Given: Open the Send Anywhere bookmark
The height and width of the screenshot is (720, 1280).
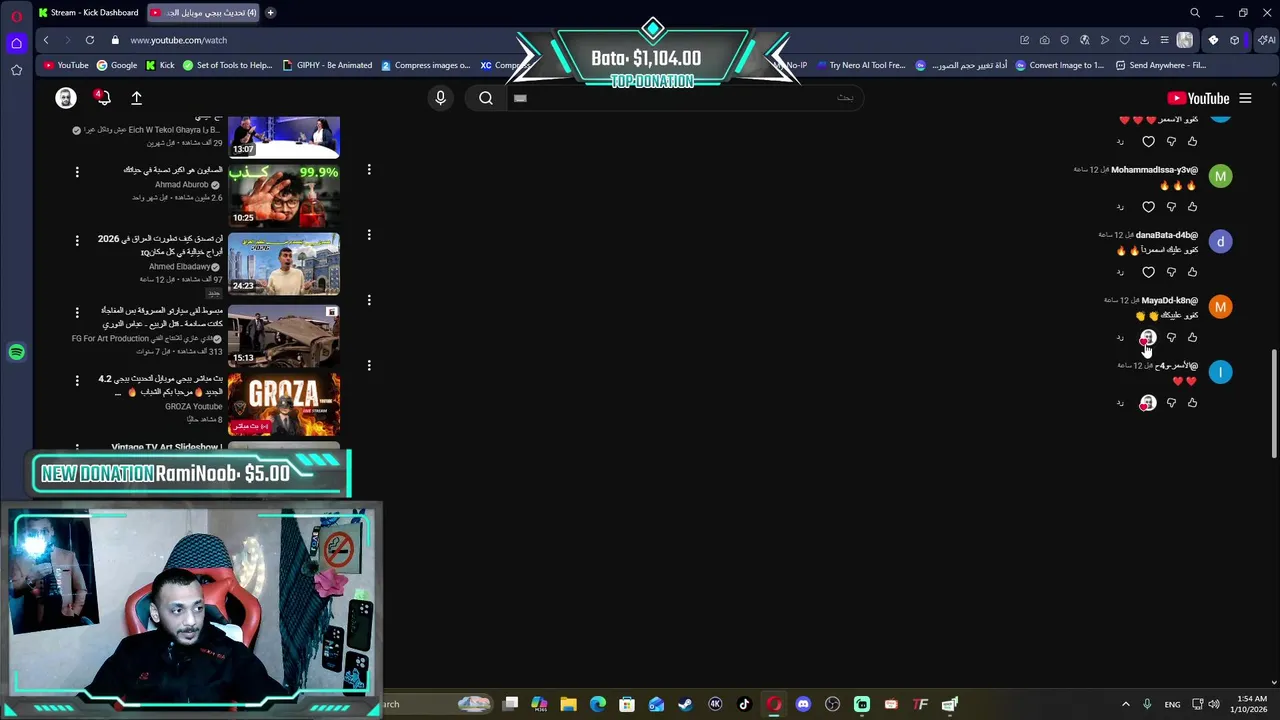Looking at the screenshot, I should [1160, 65].
